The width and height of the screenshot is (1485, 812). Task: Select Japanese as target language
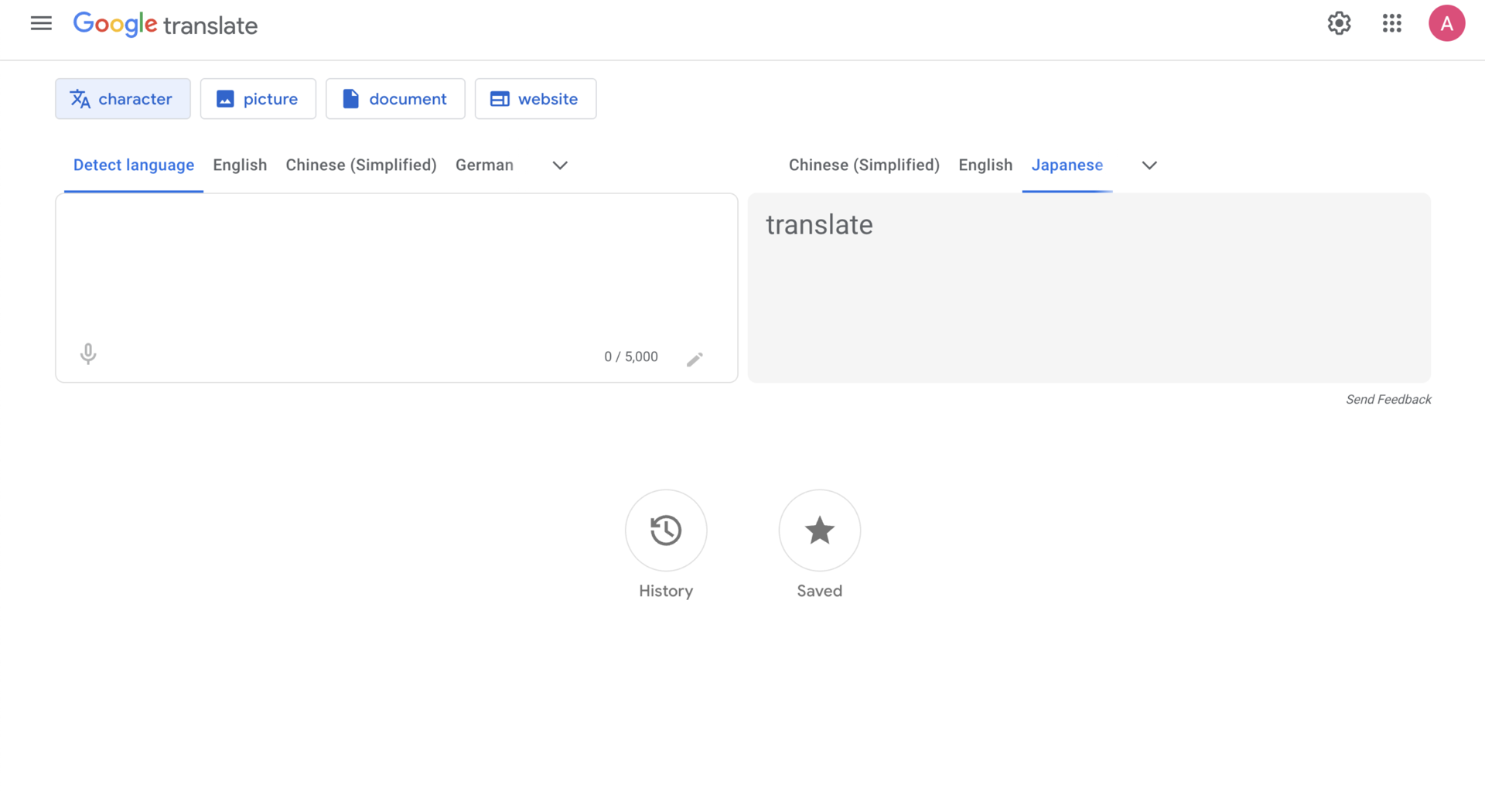coord(1067,165)
